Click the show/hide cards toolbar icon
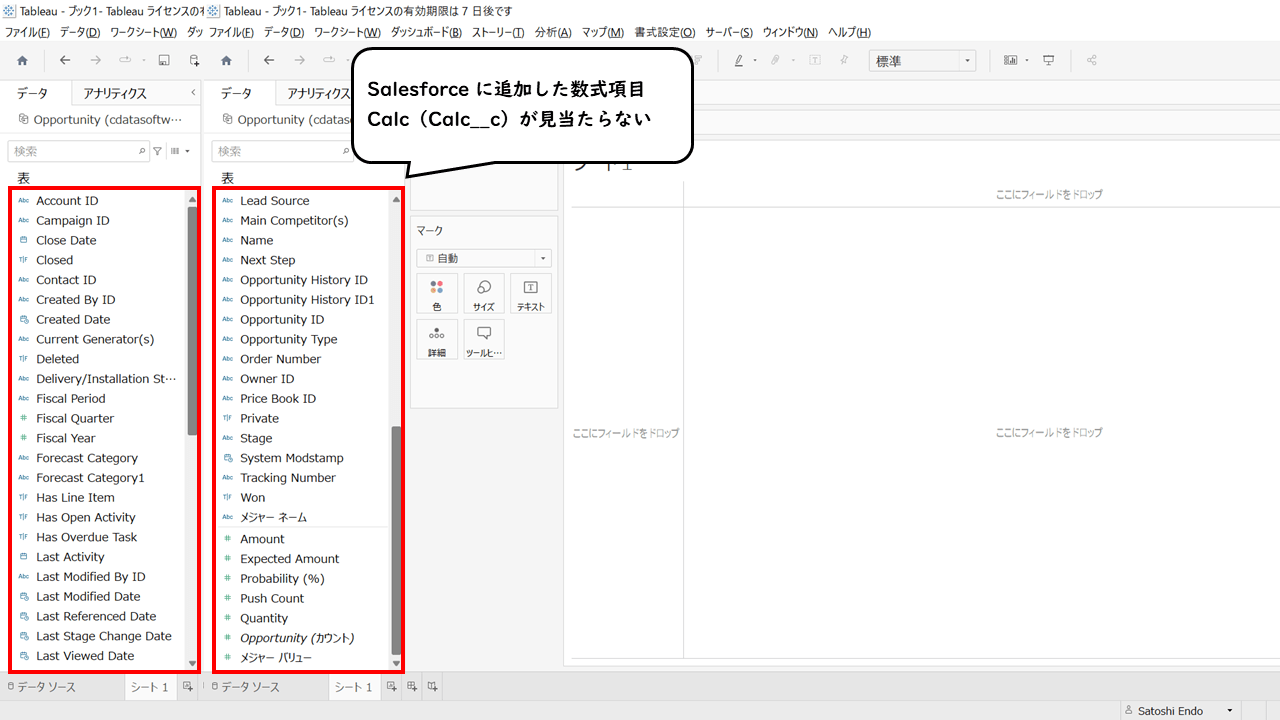Image resolution: width=1280 pixels, height=720 pixels. coord(1011,60)
